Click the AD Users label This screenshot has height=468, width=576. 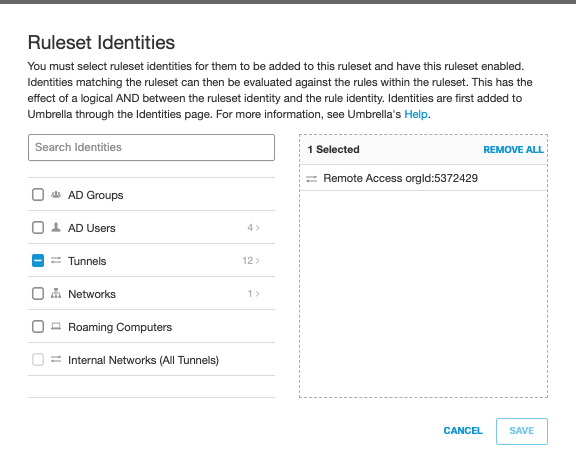92,228
